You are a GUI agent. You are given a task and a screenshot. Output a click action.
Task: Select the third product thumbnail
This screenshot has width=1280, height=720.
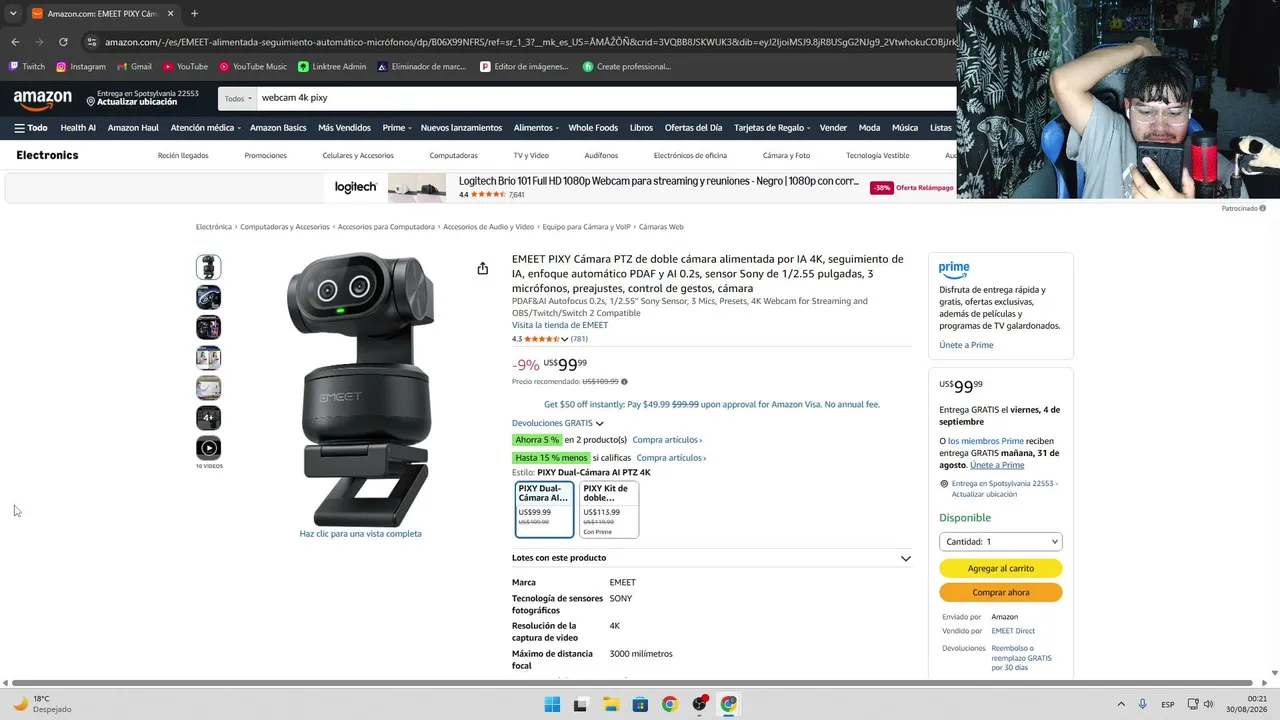(208, 327)
